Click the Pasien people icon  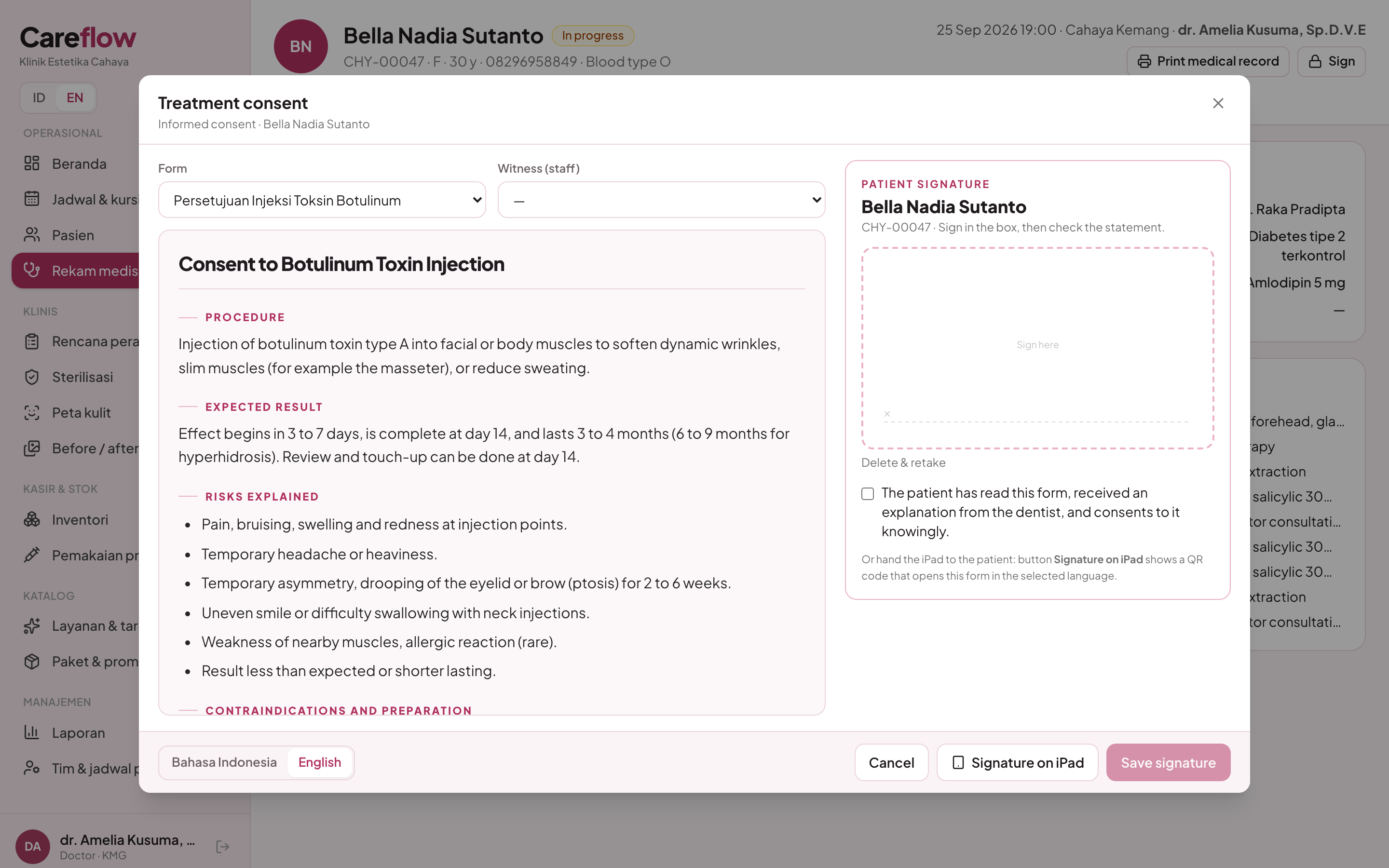click(x=31, y=235)
